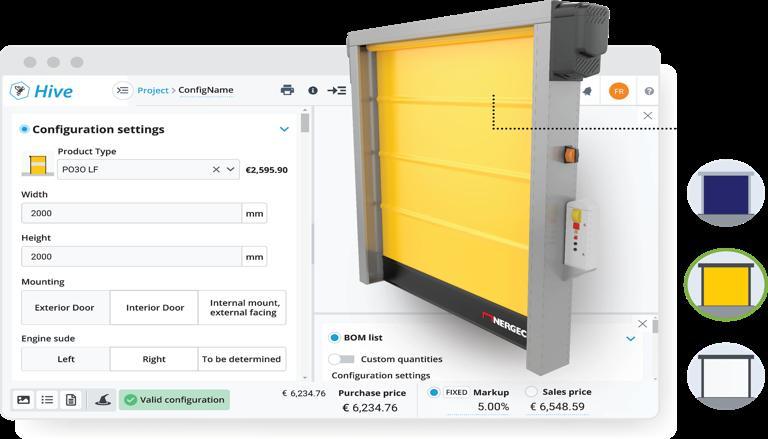Click the 5.00% markup value
This screenshot has height=439, width=768.
(493, 407)
